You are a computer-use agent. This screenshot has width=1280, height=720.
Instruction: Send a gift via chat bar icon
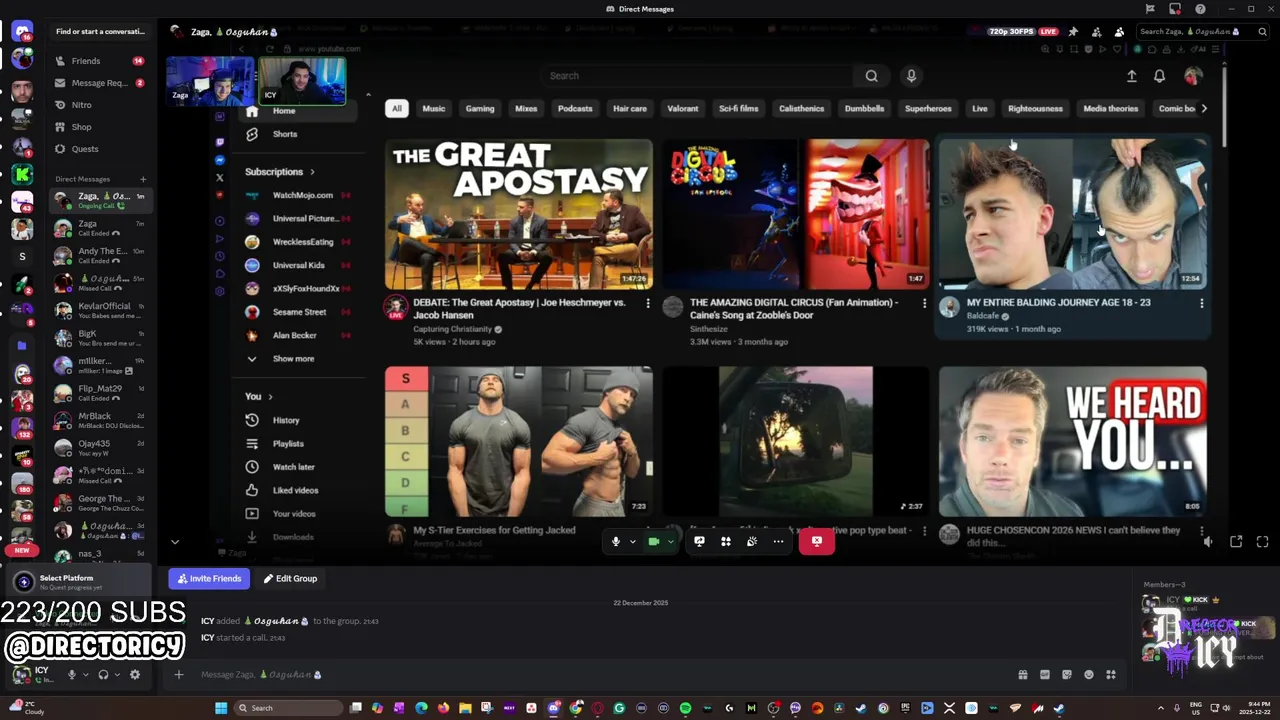1022,675
